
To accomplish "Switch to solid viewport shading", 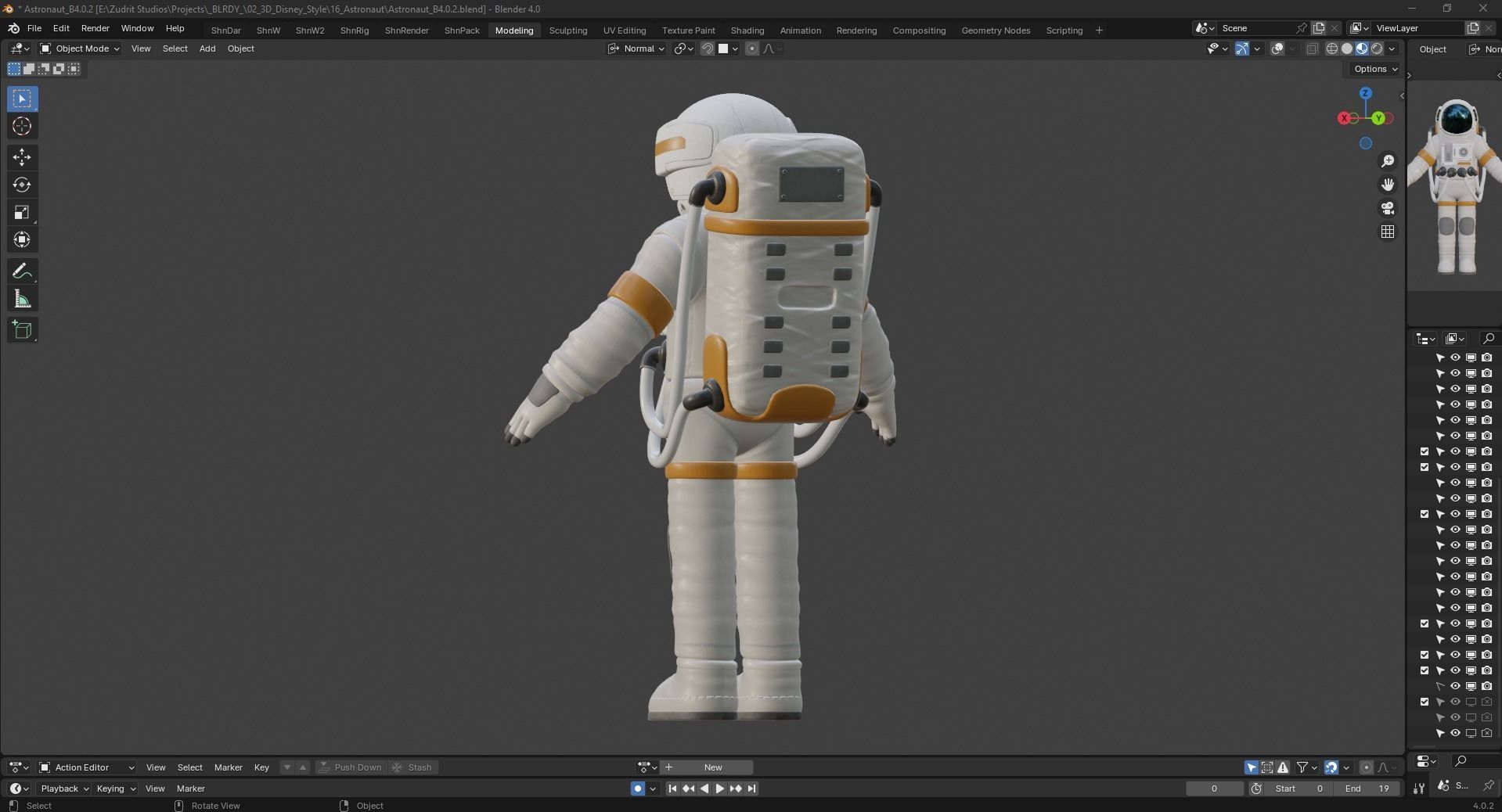I will (1347, 49).
